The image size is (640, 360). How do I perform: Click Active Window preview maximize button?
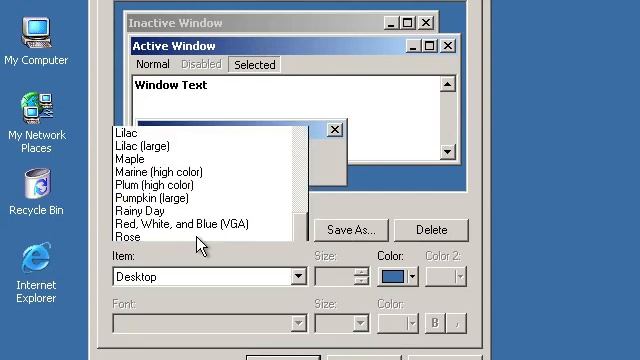[x=429, y=46]
